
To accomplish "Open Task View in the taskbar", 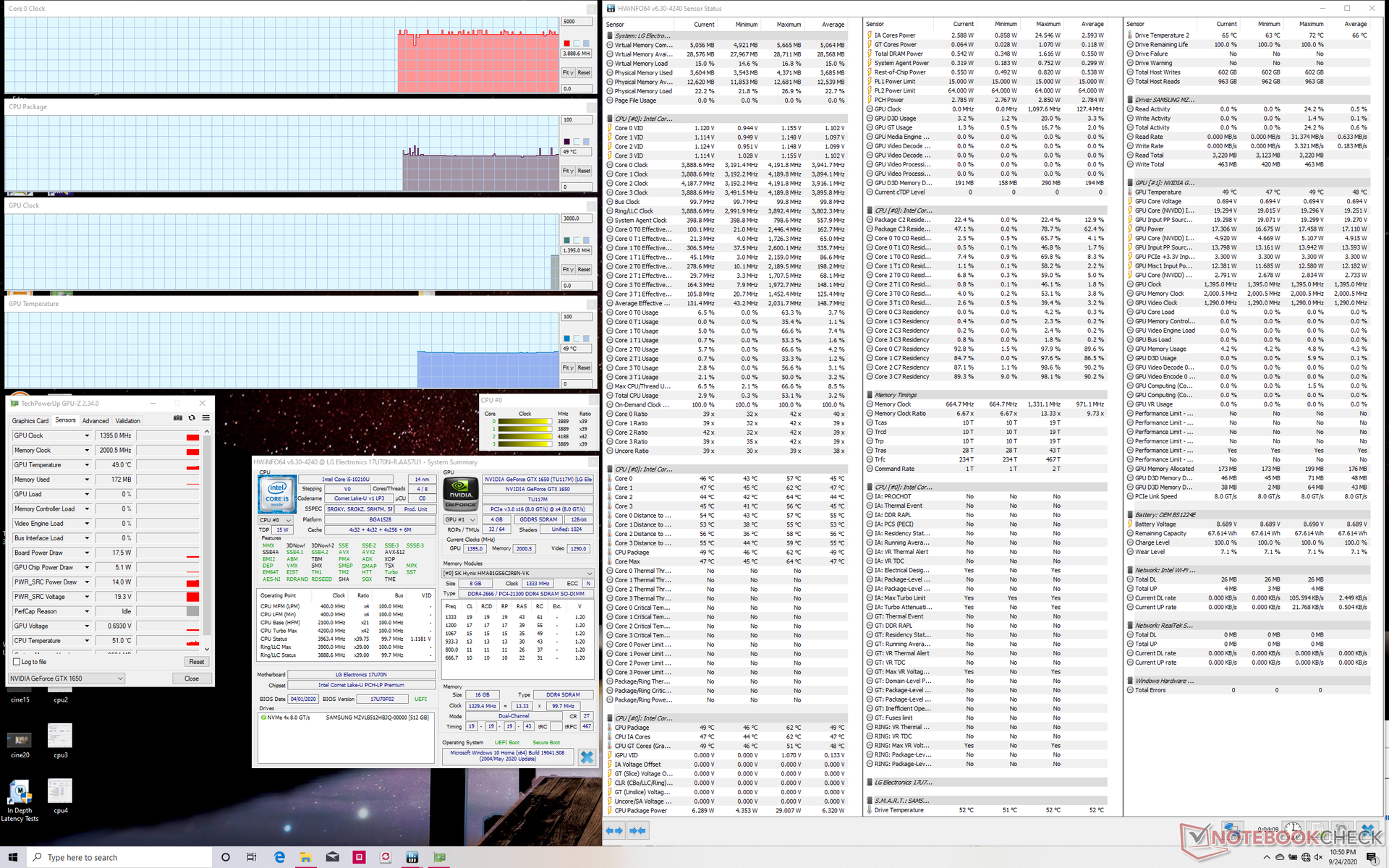I will (x=252, y=857).
